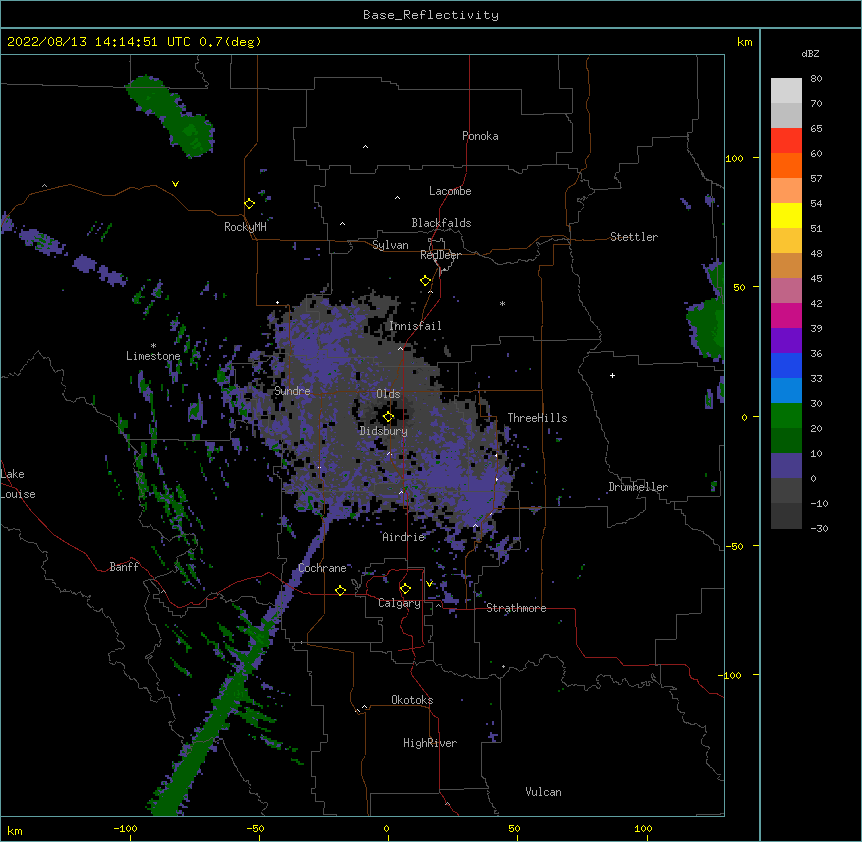Click the Stettler city label
This screenshot has width=862, height=842.
pyautogui.click(x=634, y=237)
